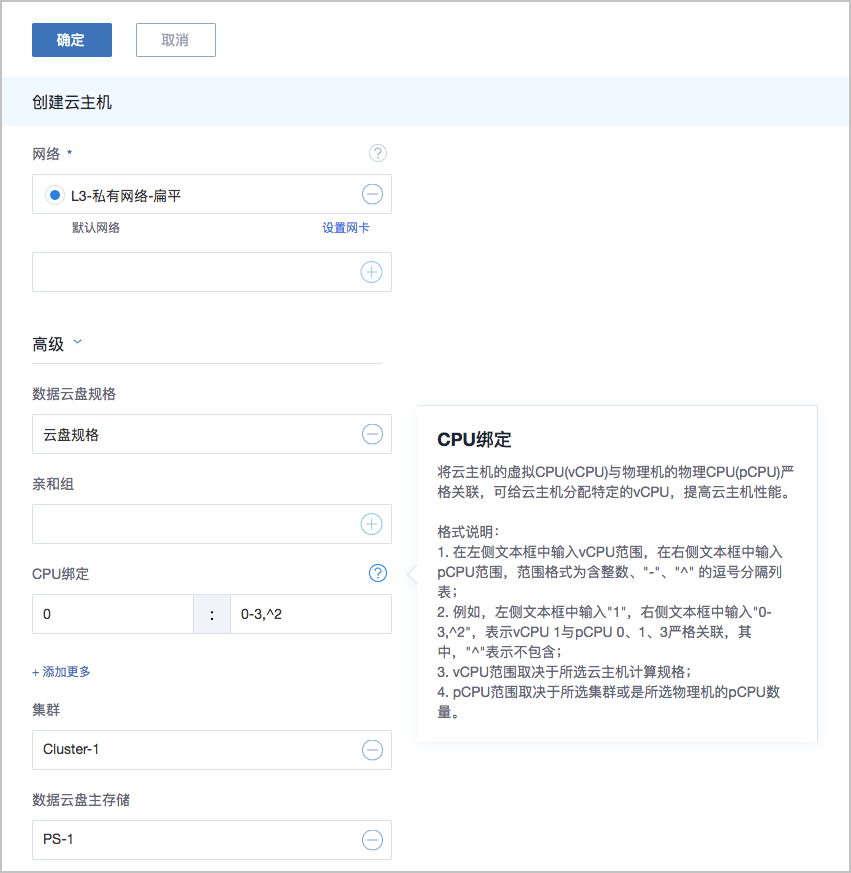Add another network with plus icon
851x873 pixels.
coord(371,272)
